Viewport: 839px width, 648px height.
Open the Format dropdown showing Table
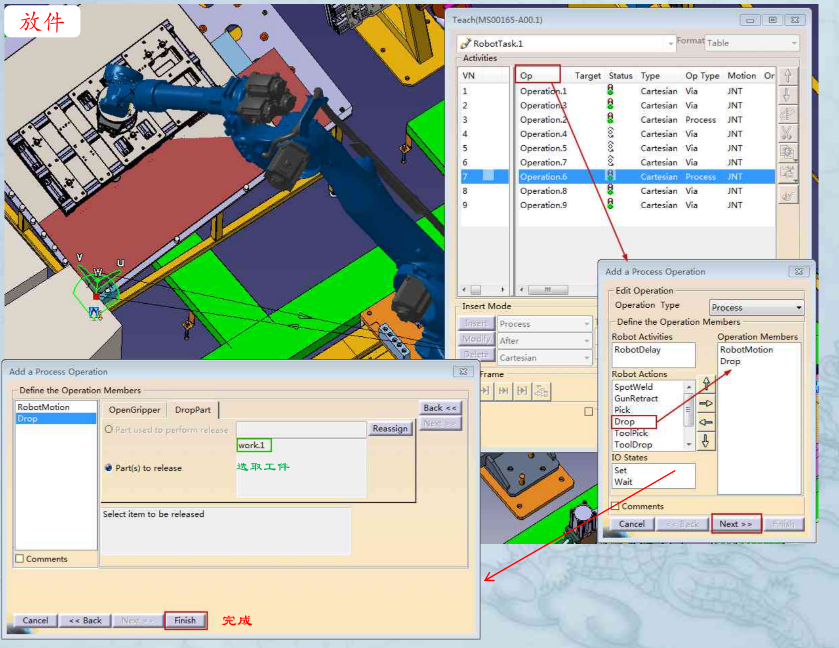click(x=752, y=44)
